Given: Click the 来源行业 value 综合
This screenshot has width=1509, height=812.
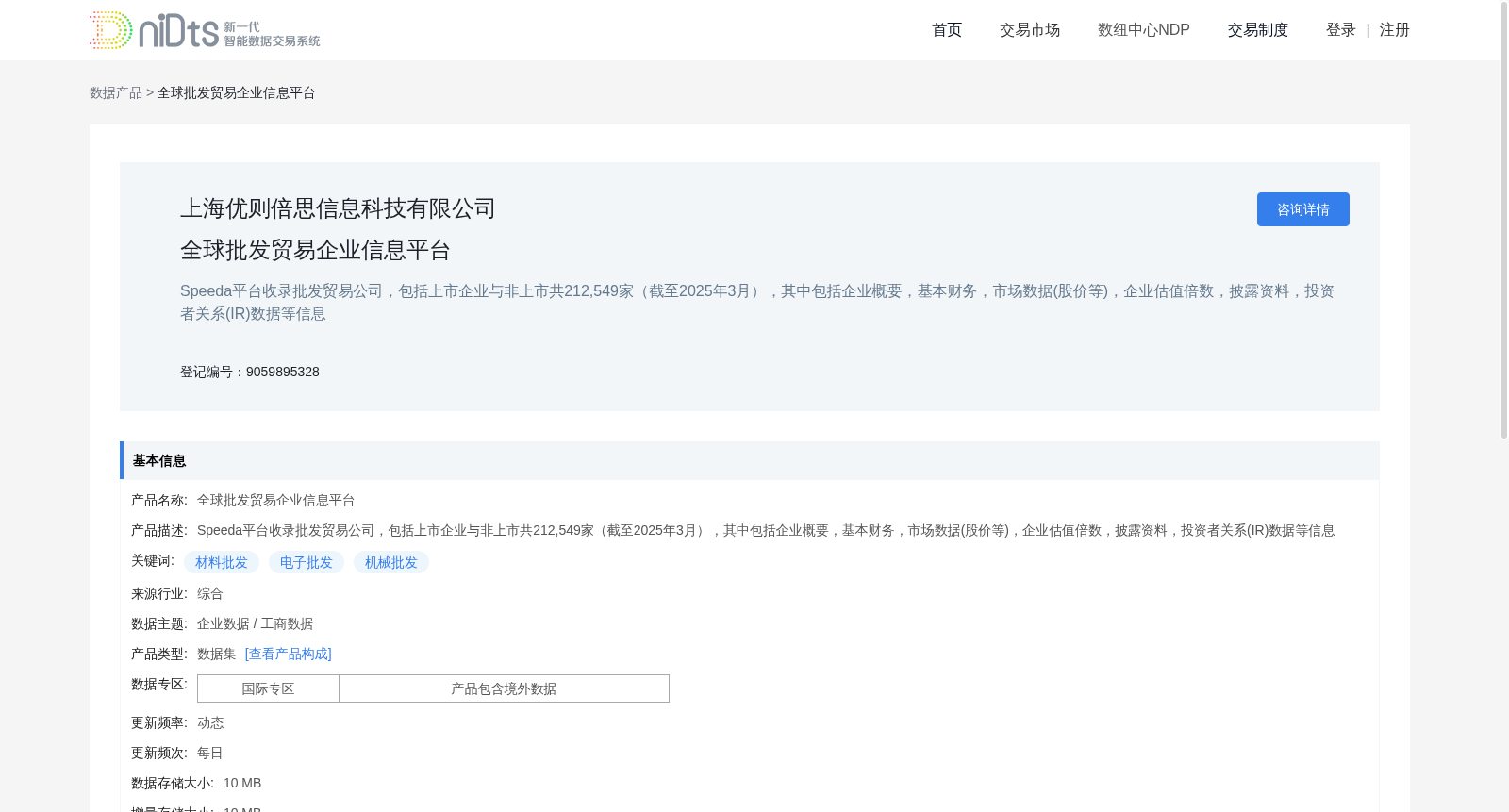Looking at the screenshot, I should point(210,593).
